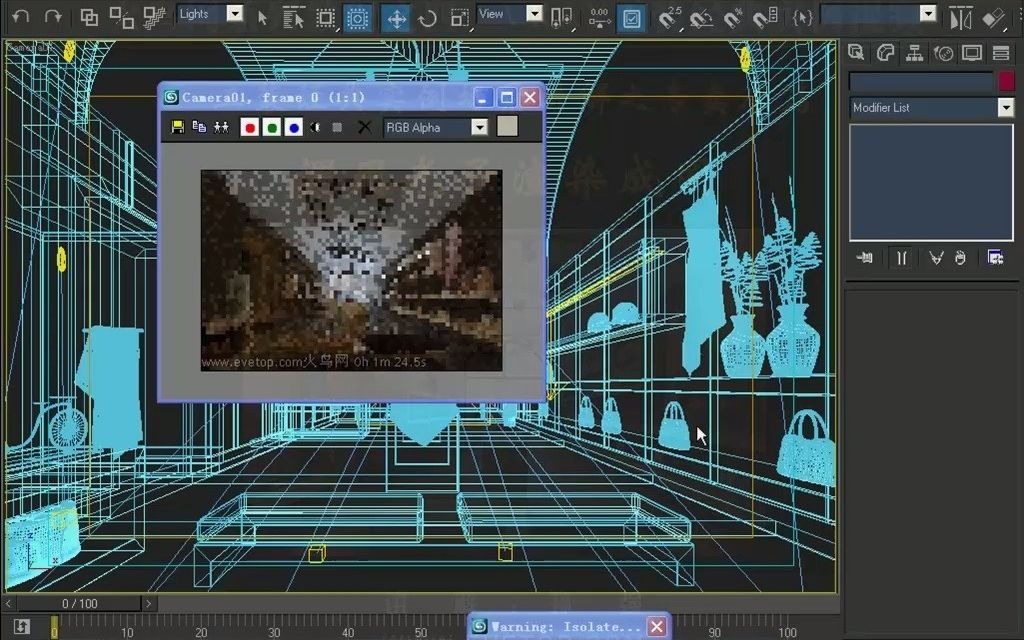This screenshot has width=1024, height=640.
Task: Clone the rendered frame window
Action: coord(201,127)
